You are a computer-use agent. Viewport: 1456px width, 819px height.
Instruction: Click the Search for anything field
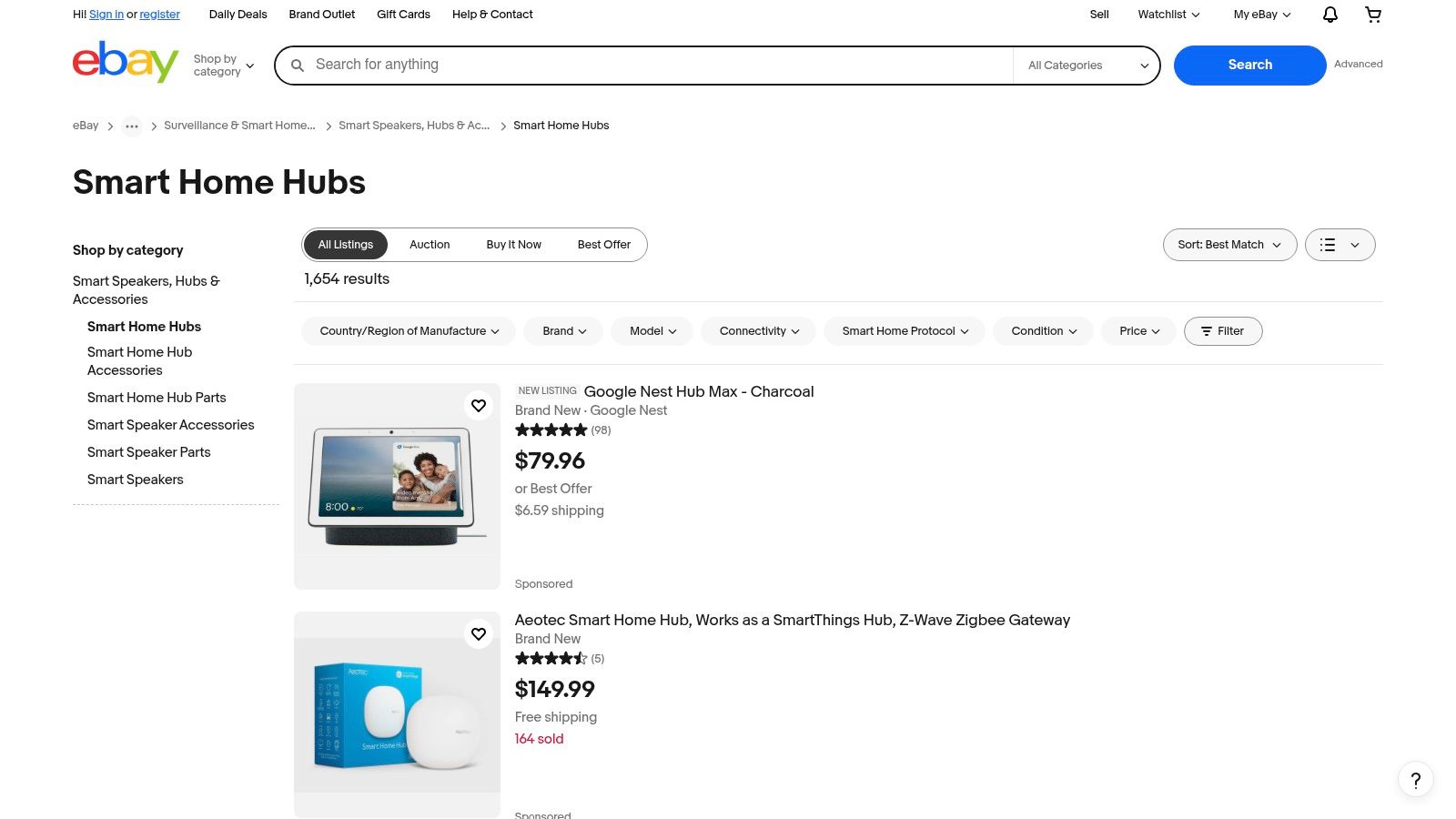coord(655,66)
